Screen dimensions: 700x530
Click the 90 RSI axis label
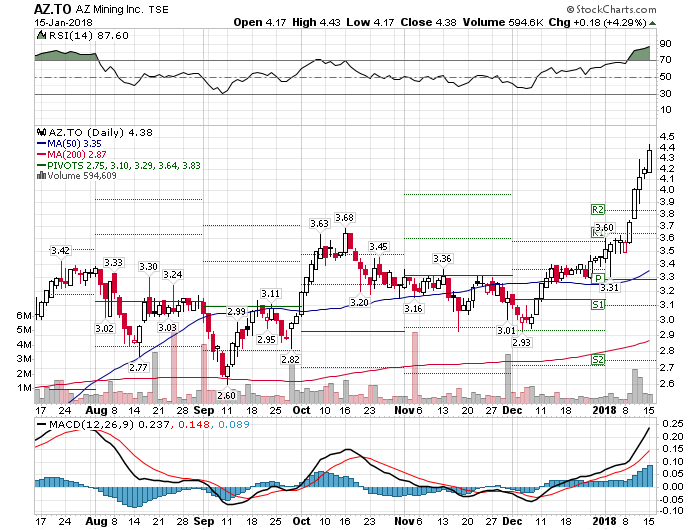pos(666,44)
